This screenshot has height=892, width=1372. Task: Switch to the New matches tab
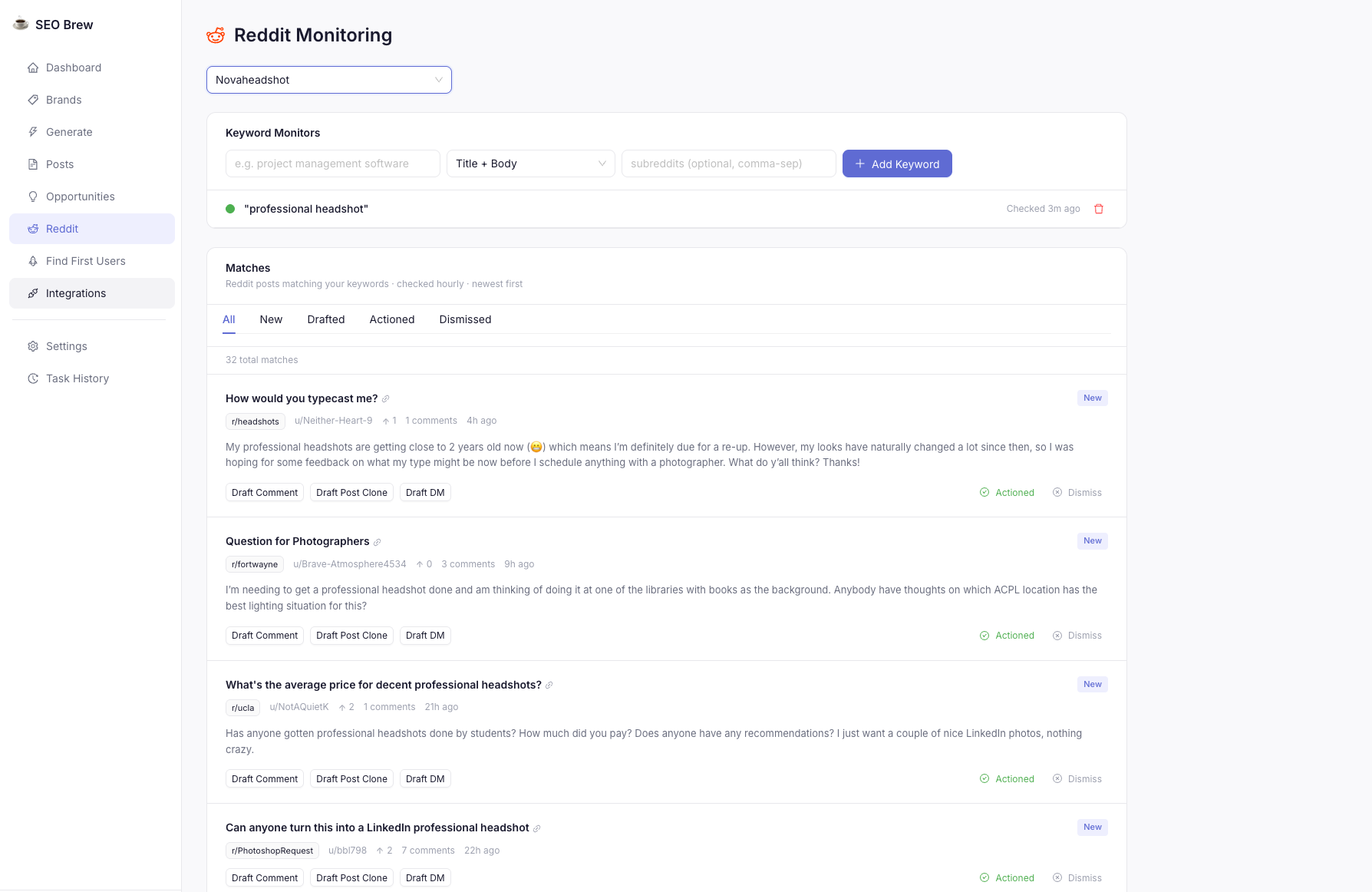tap(271, 319)
